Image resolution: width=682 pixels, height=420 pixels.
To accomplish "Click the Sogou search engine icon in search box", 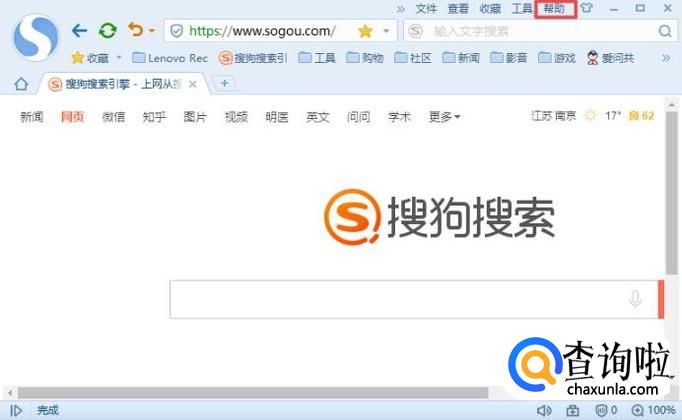I will [x=415, y=31].
